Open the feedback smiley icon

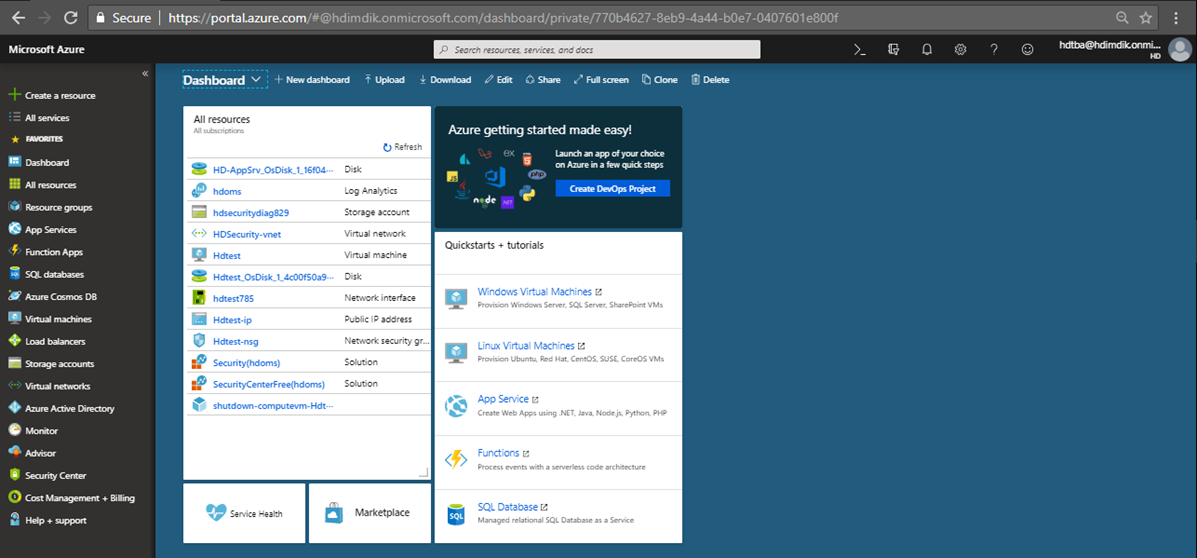point(1028,49)
